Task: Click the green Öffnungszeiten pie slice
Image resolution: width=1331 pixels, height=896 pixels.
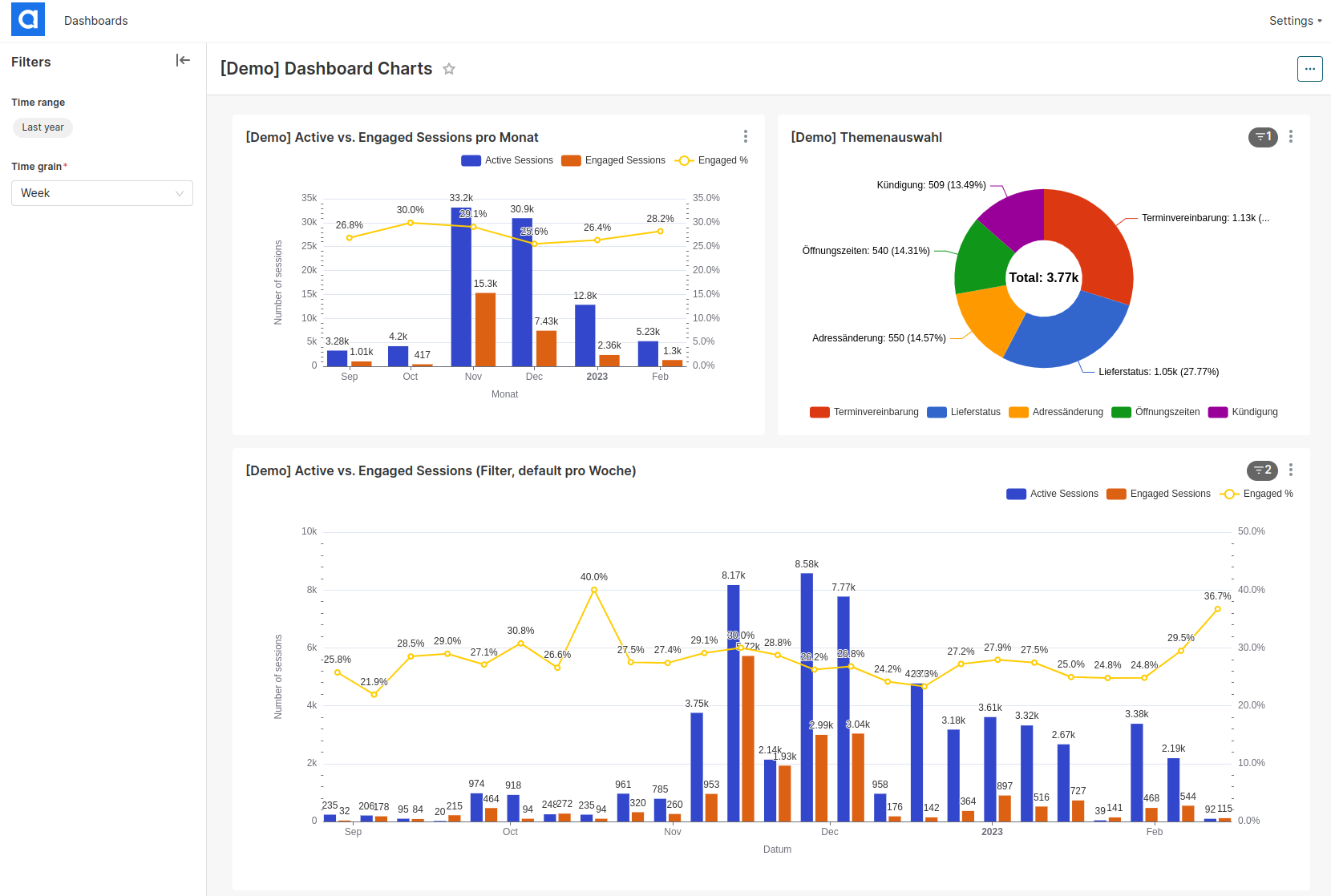Action: click(980, 259)
